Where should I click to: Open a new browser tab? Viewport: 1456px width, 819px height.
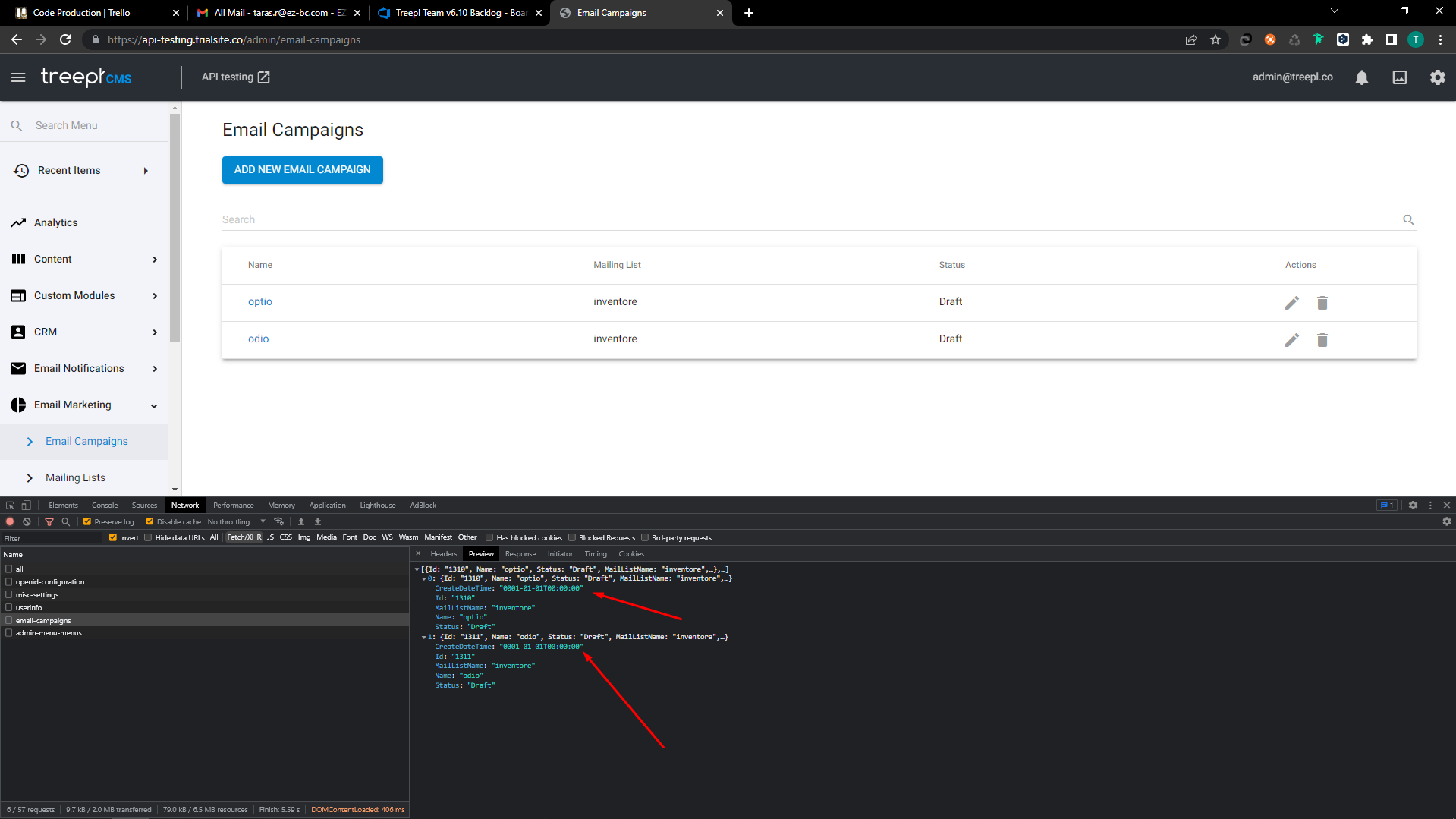pyautogui.click(x=749, y=13)
